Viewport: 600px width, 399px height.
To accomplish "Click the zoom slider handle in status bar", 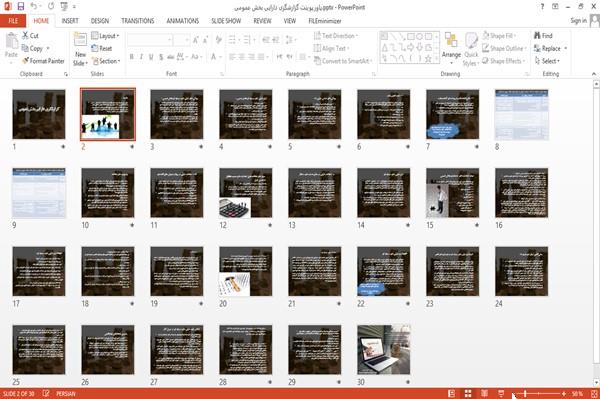I will coord(525,394).
